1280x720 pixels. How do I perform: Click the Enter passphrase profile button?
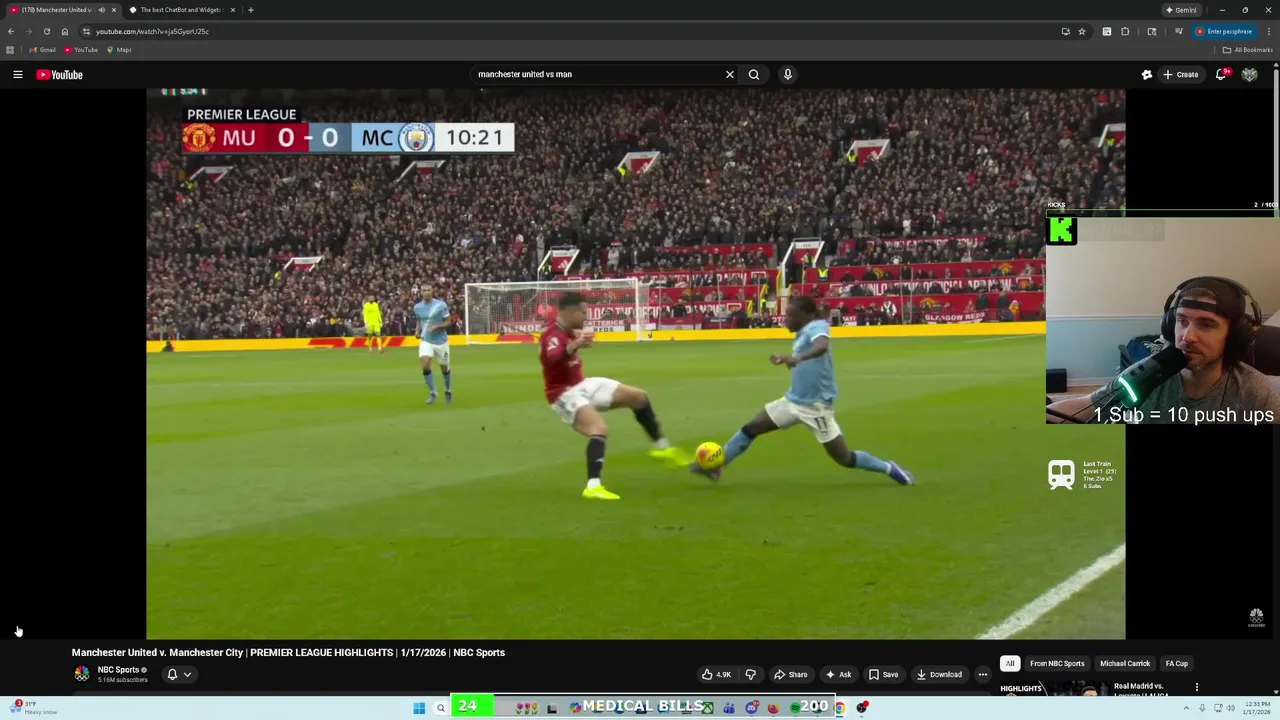pyautogui.click(x=1224, y=31)
